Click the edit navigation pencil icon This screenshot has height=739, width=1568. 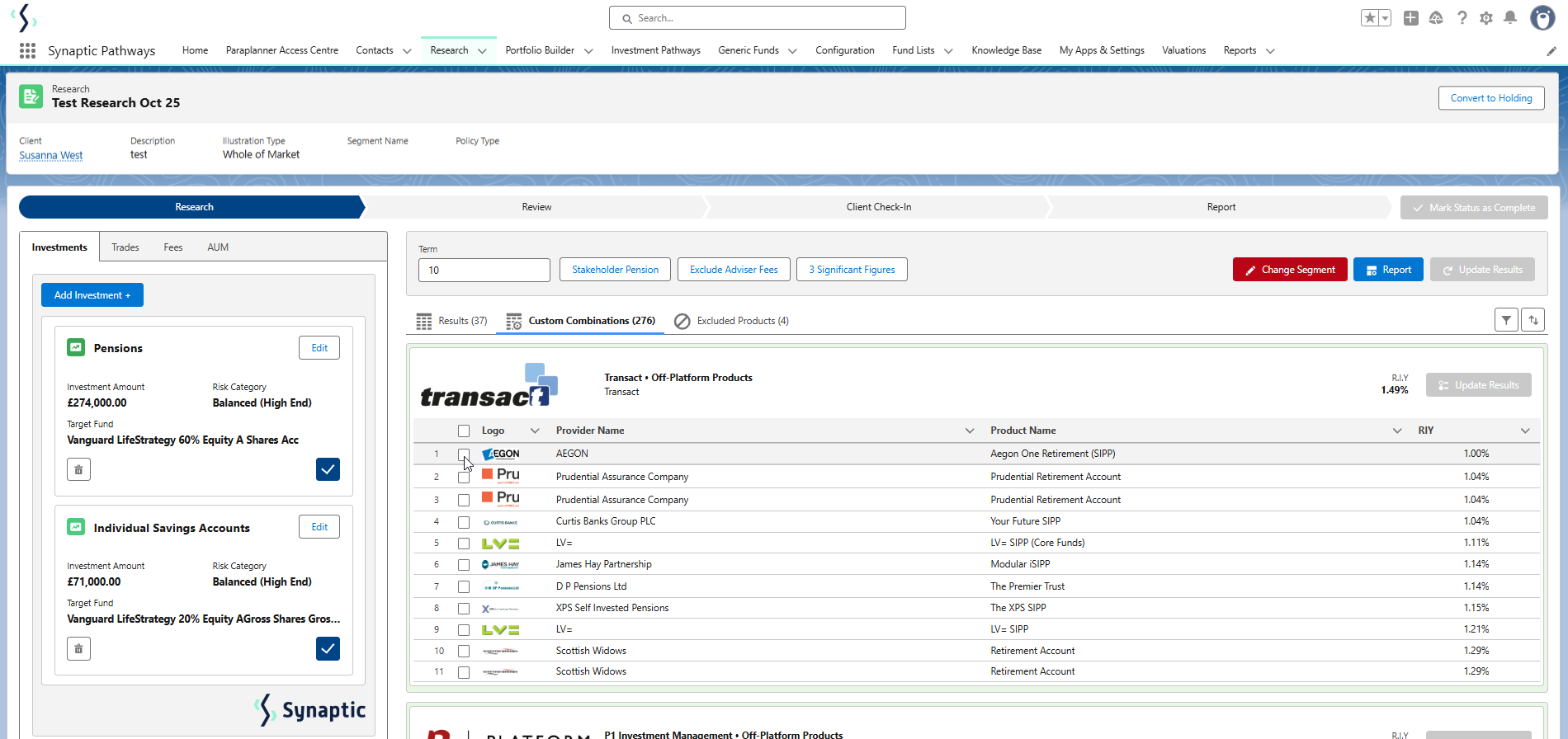click(x=1551, y=51)
